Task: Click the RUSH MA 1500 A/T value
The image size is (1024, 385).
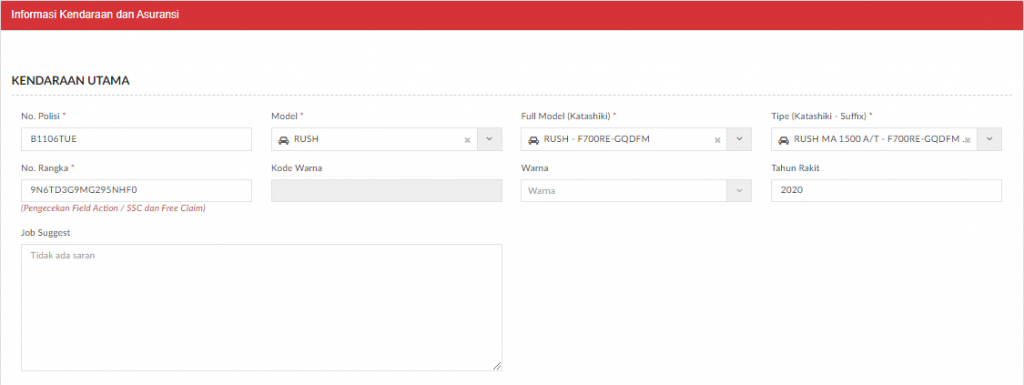Action: coord(878,139)
